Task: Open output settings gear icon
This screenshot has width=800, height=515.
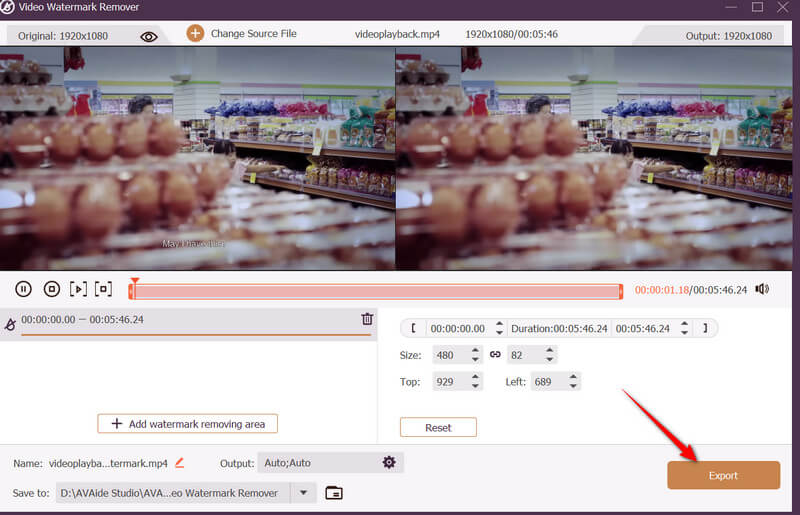Action: pos(389,463)
